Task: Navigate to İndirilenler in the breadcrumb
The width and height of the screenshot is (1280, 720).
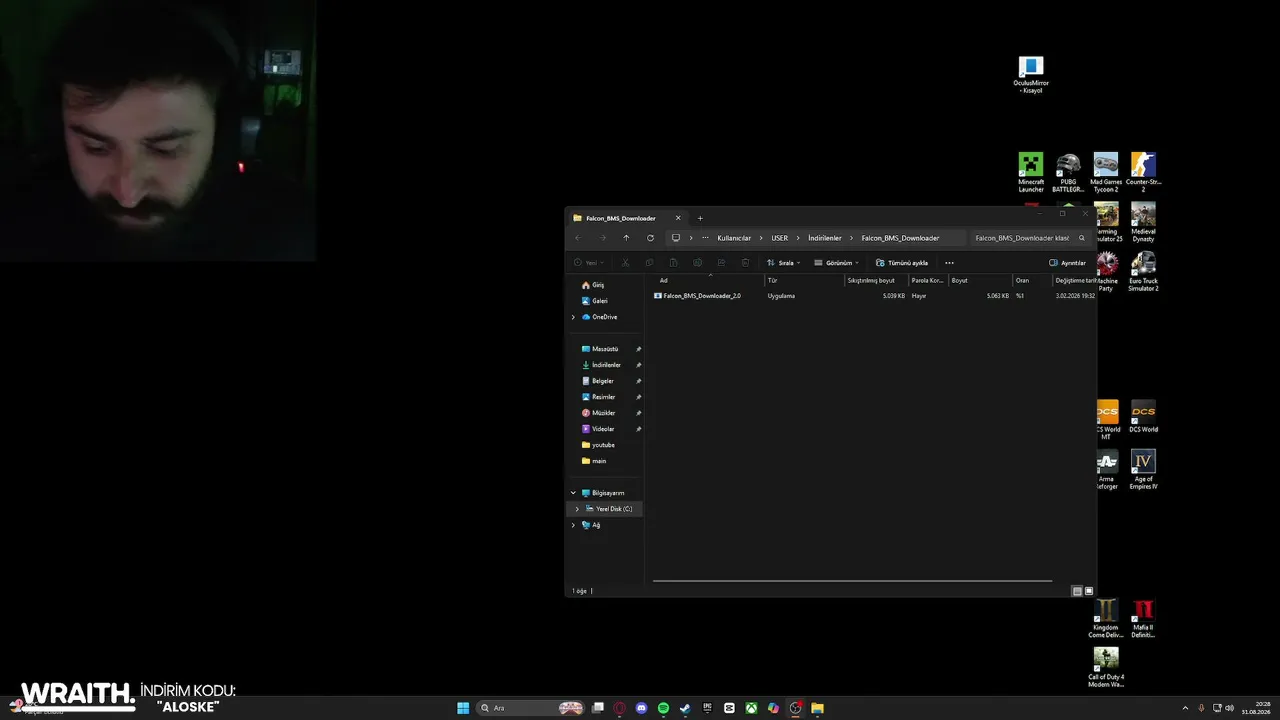Action: [825, 238]
